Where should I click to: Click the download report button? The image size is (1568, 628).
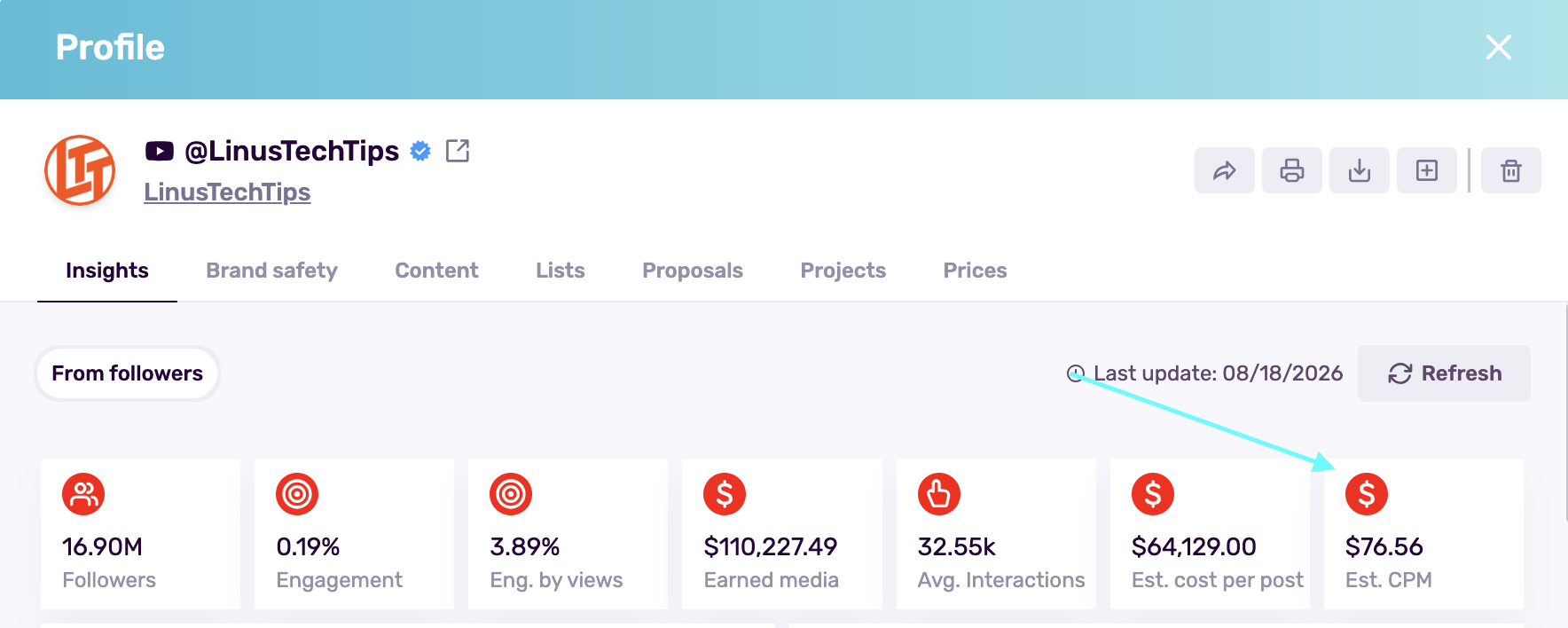tap(1360, 170)
